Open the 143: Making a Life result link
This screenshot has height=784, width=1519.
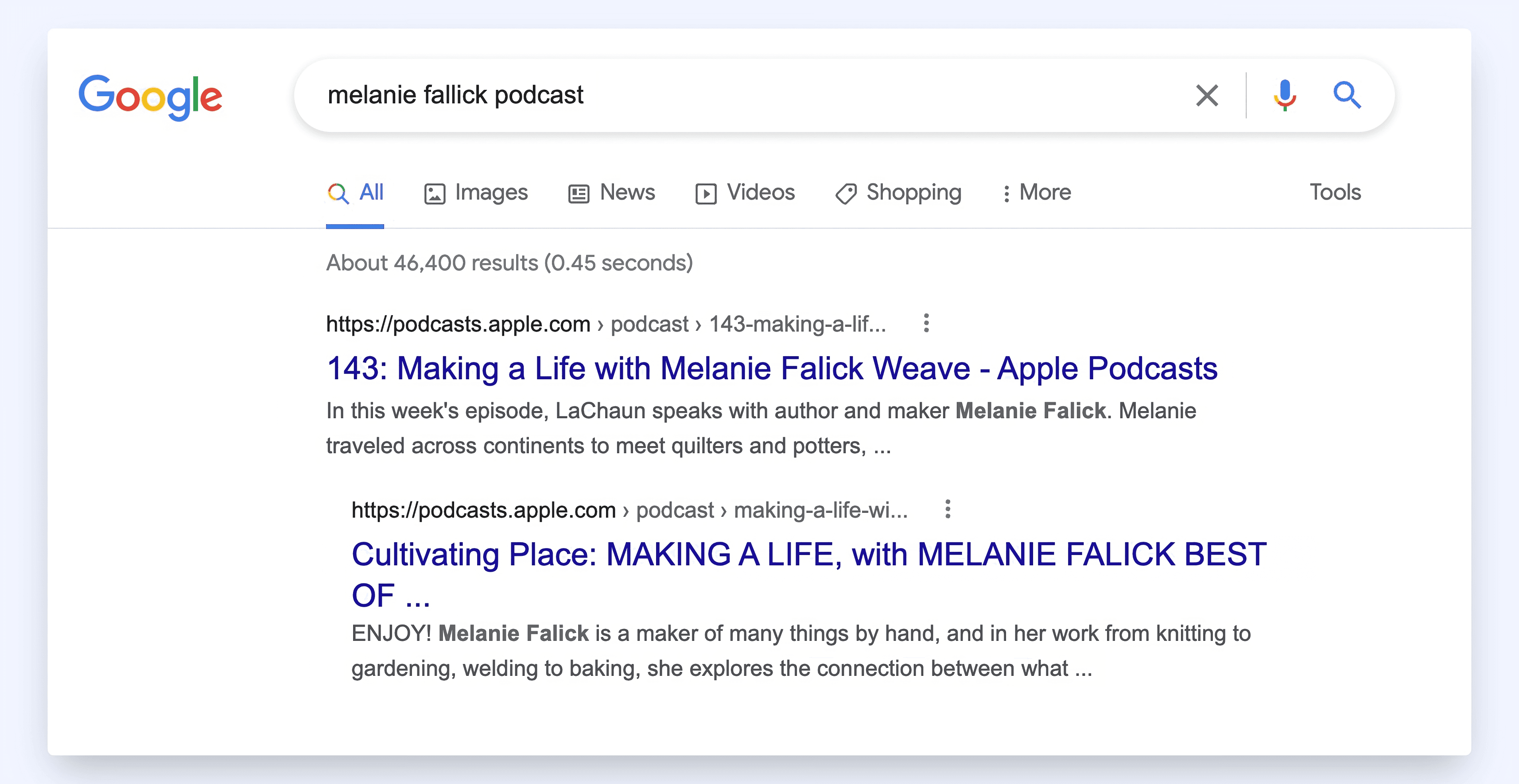pyautogui.click(x=771, y=369)
